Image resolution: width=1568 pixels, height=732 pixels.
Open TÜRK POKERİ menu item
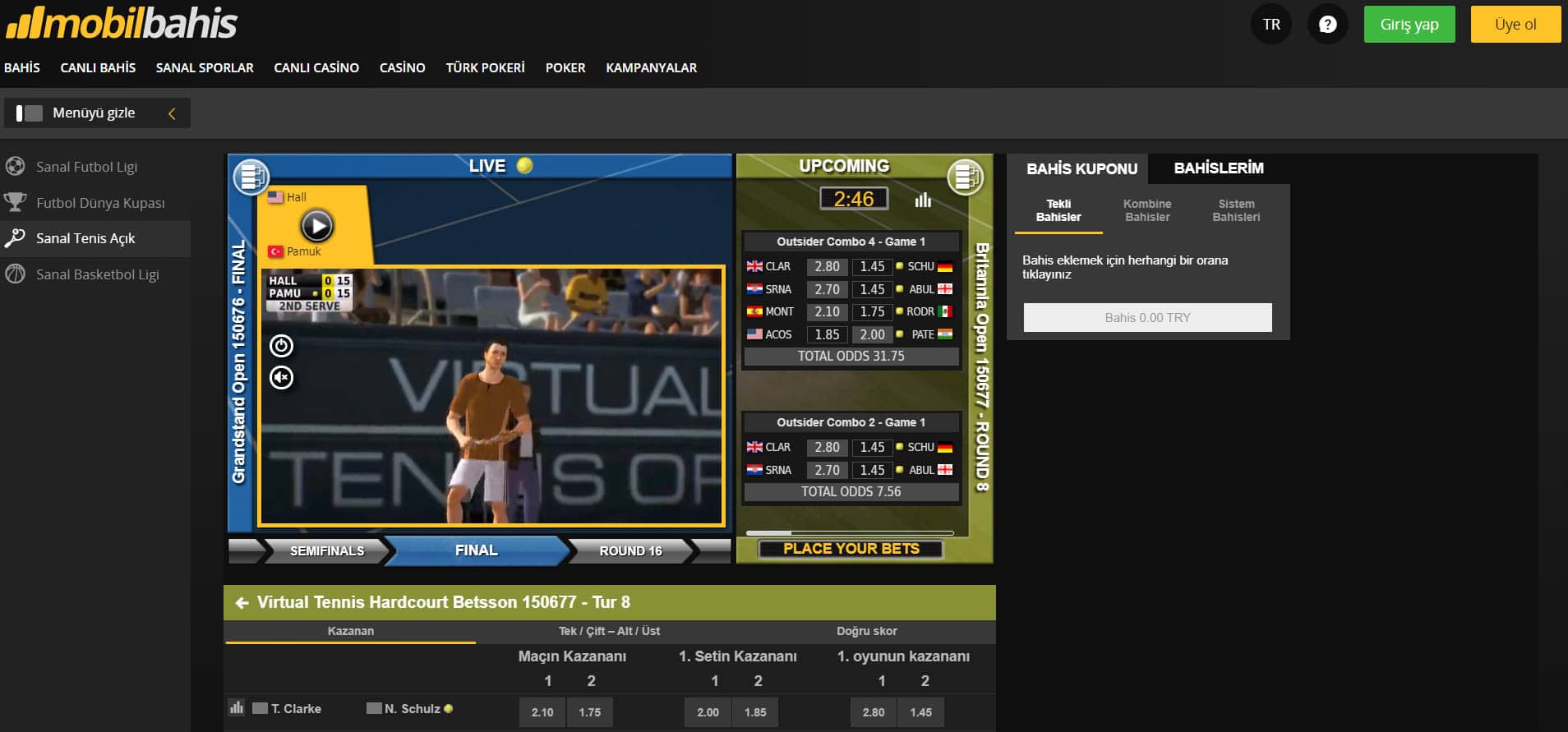486,68
